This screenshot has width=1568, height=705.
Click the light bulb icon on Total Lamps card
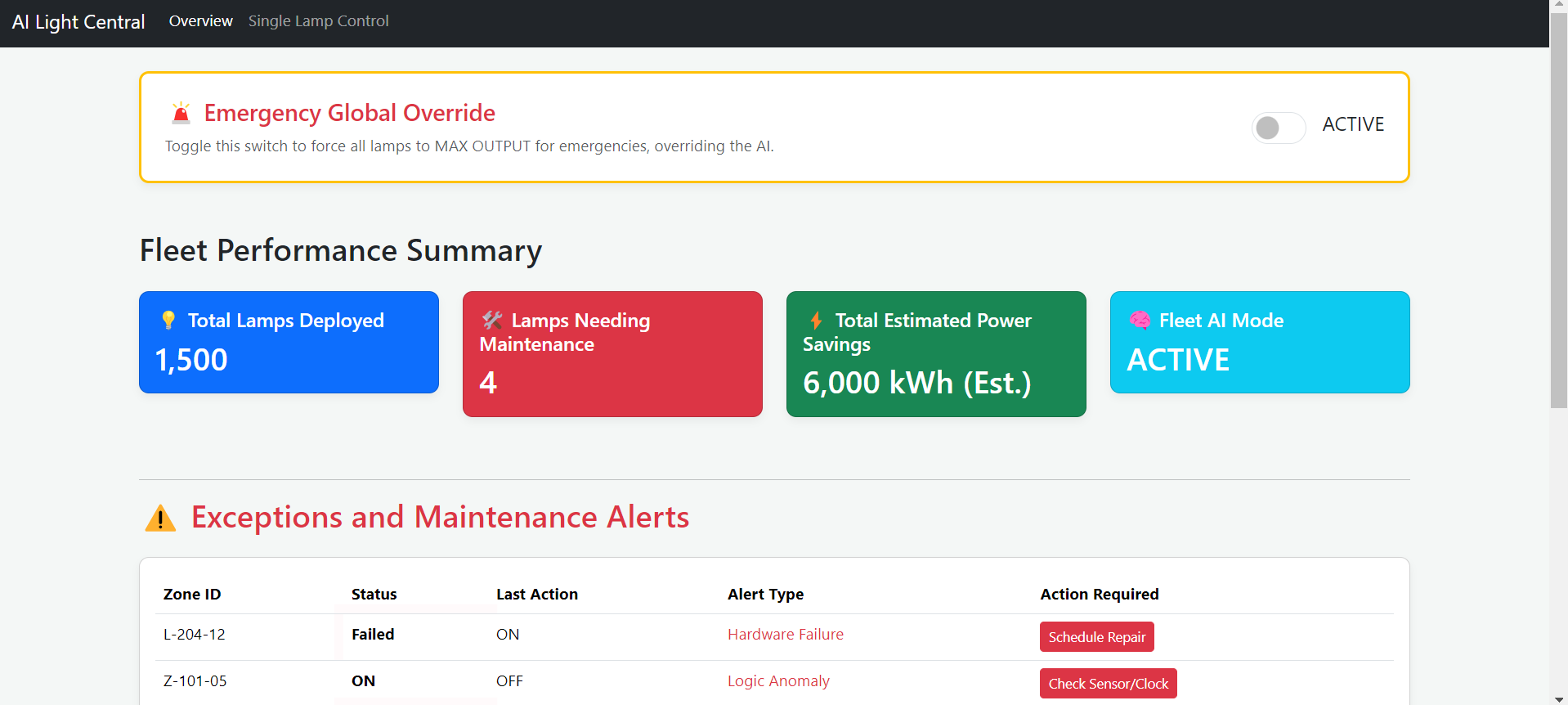168,320
